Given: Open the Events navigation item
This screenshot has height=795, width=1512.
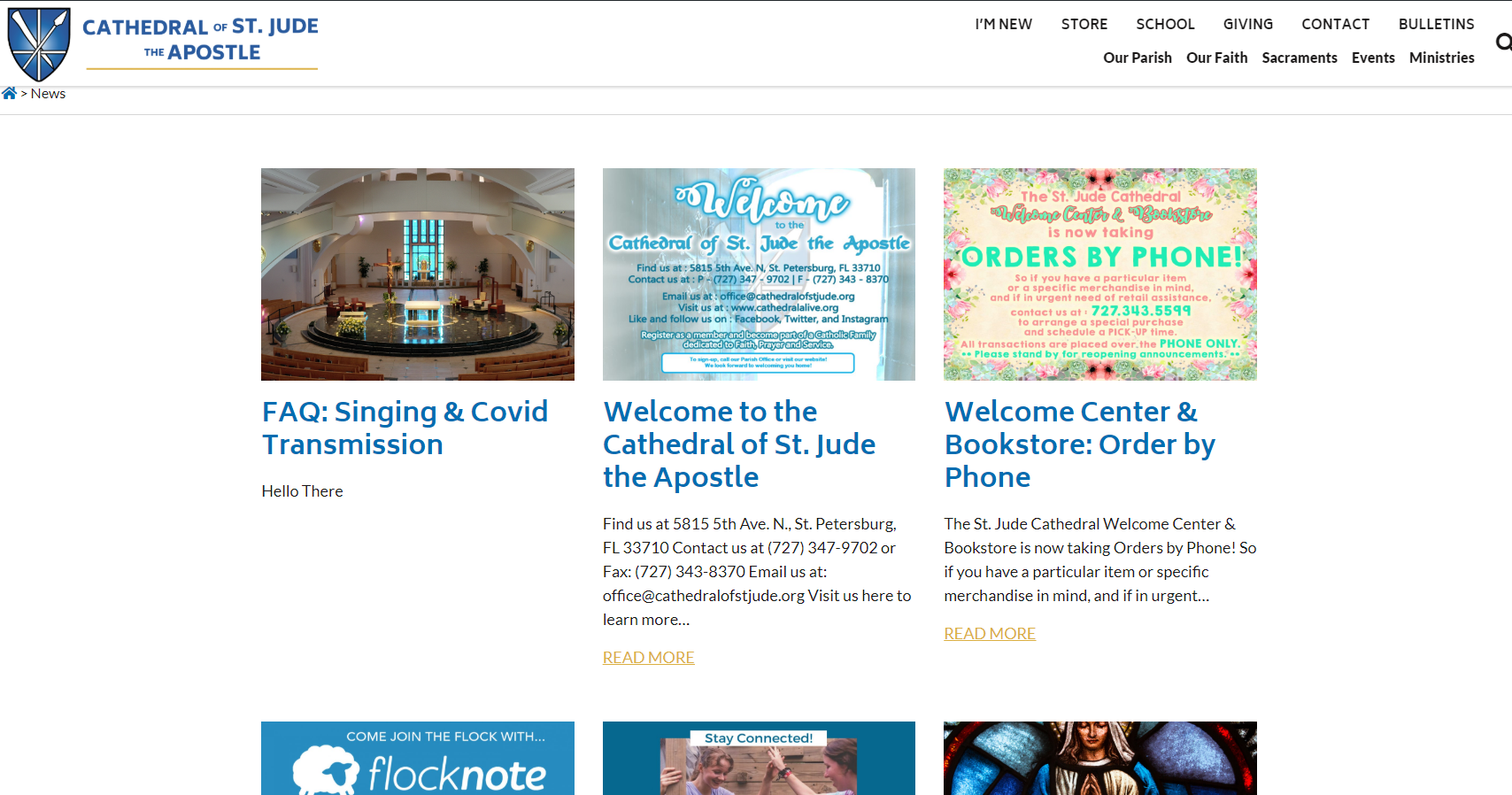Looking at the screenshot, I should click(x=1372, y=58).
